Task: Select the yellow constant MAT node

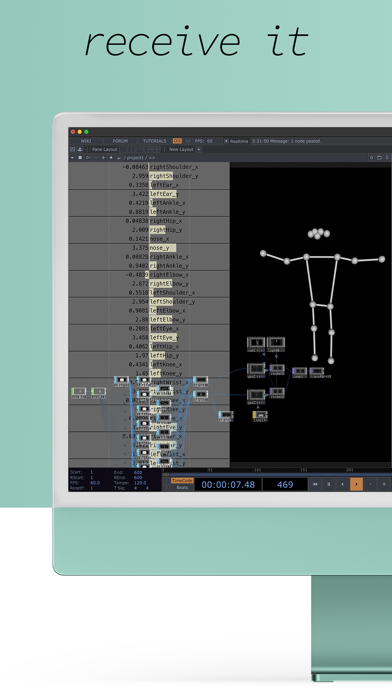Action: pyautogui.click(x=260, y=416)
